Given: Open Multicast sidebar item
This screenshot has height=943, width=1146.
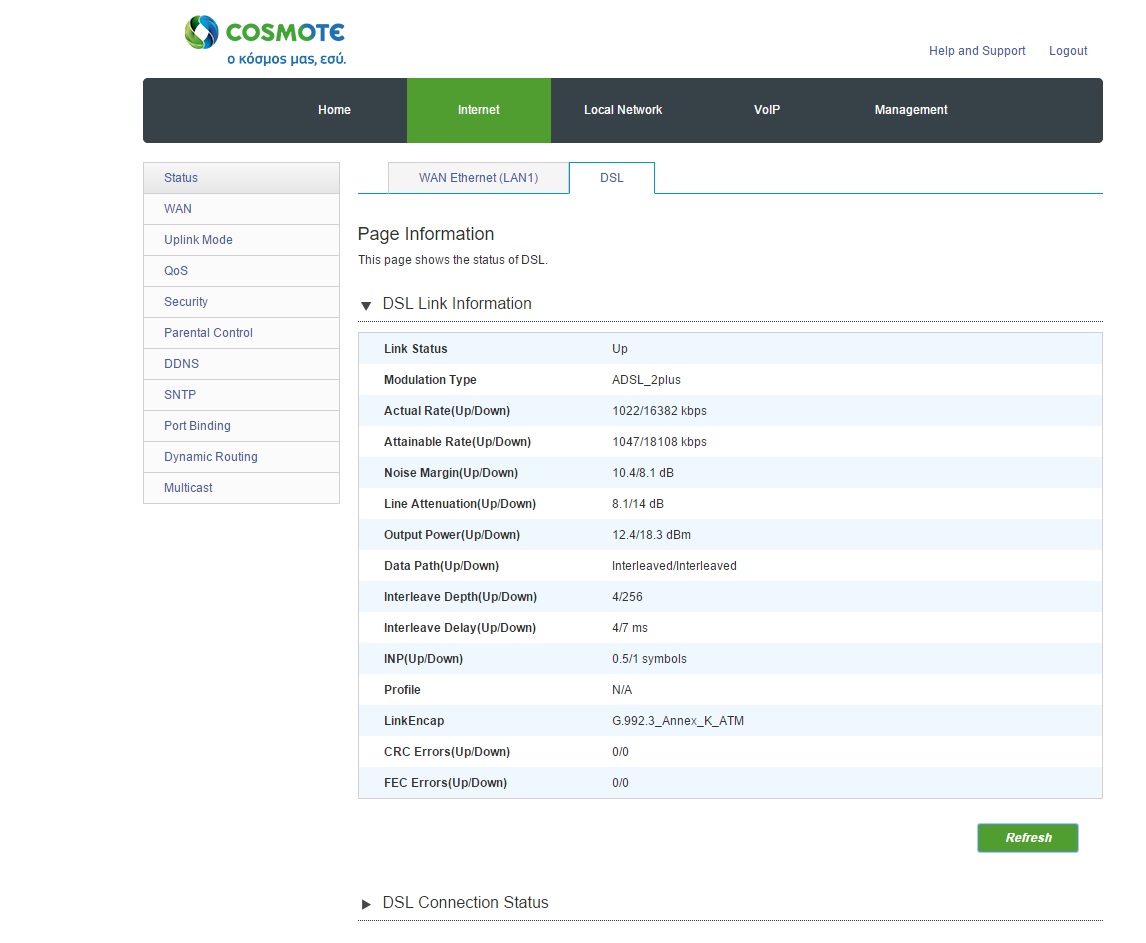Looking at the screenshot, I should tap(241, 488).
